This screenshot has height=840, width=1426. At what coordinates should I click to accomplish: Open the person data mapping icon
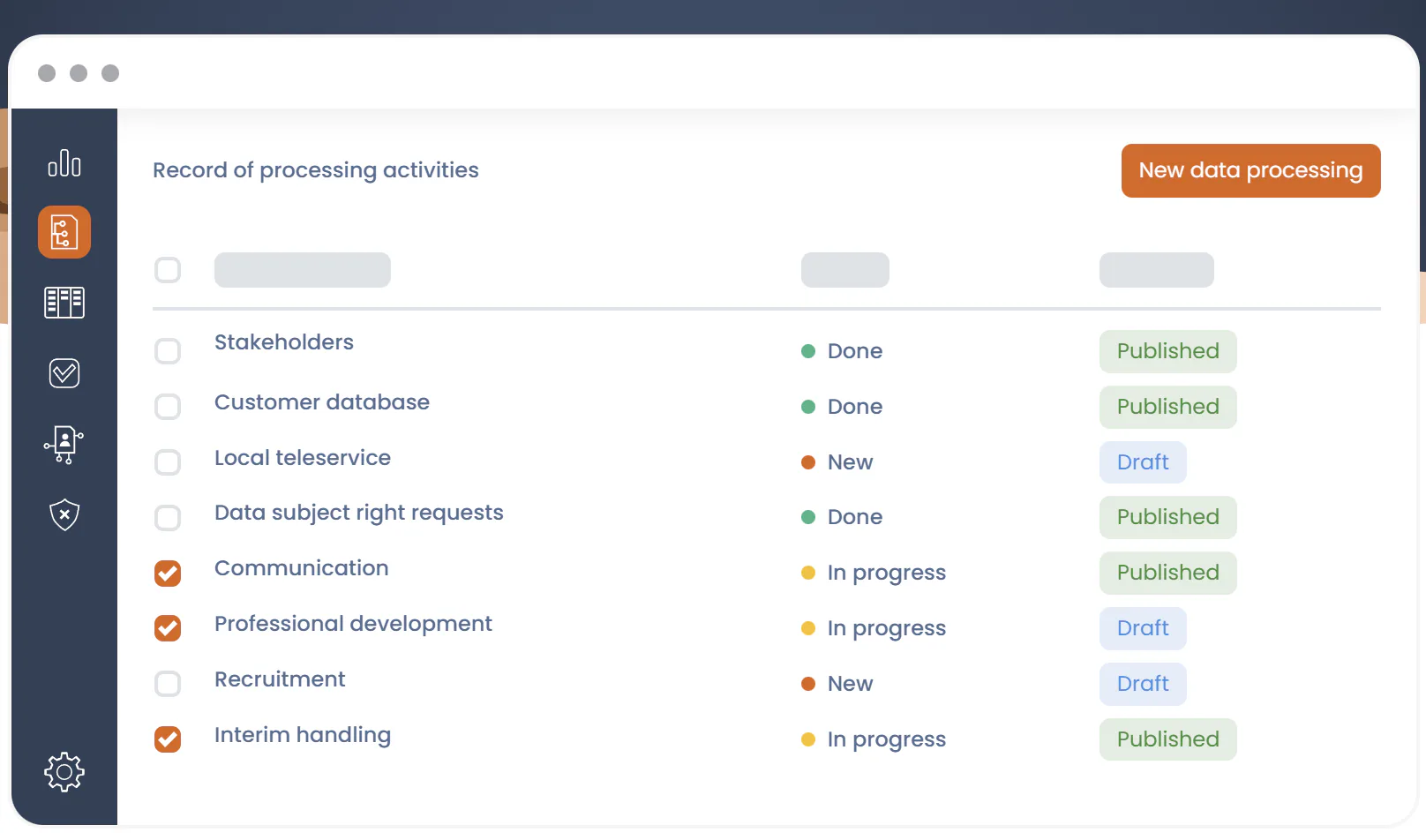pyautogui.click(x=64, y=445)
